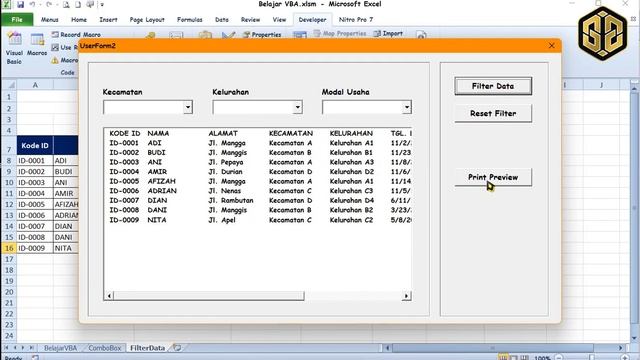Viewport: 640px width, 360px height.
Task: Select the Kode ID header cell in the worksheet
Action: 35,145
